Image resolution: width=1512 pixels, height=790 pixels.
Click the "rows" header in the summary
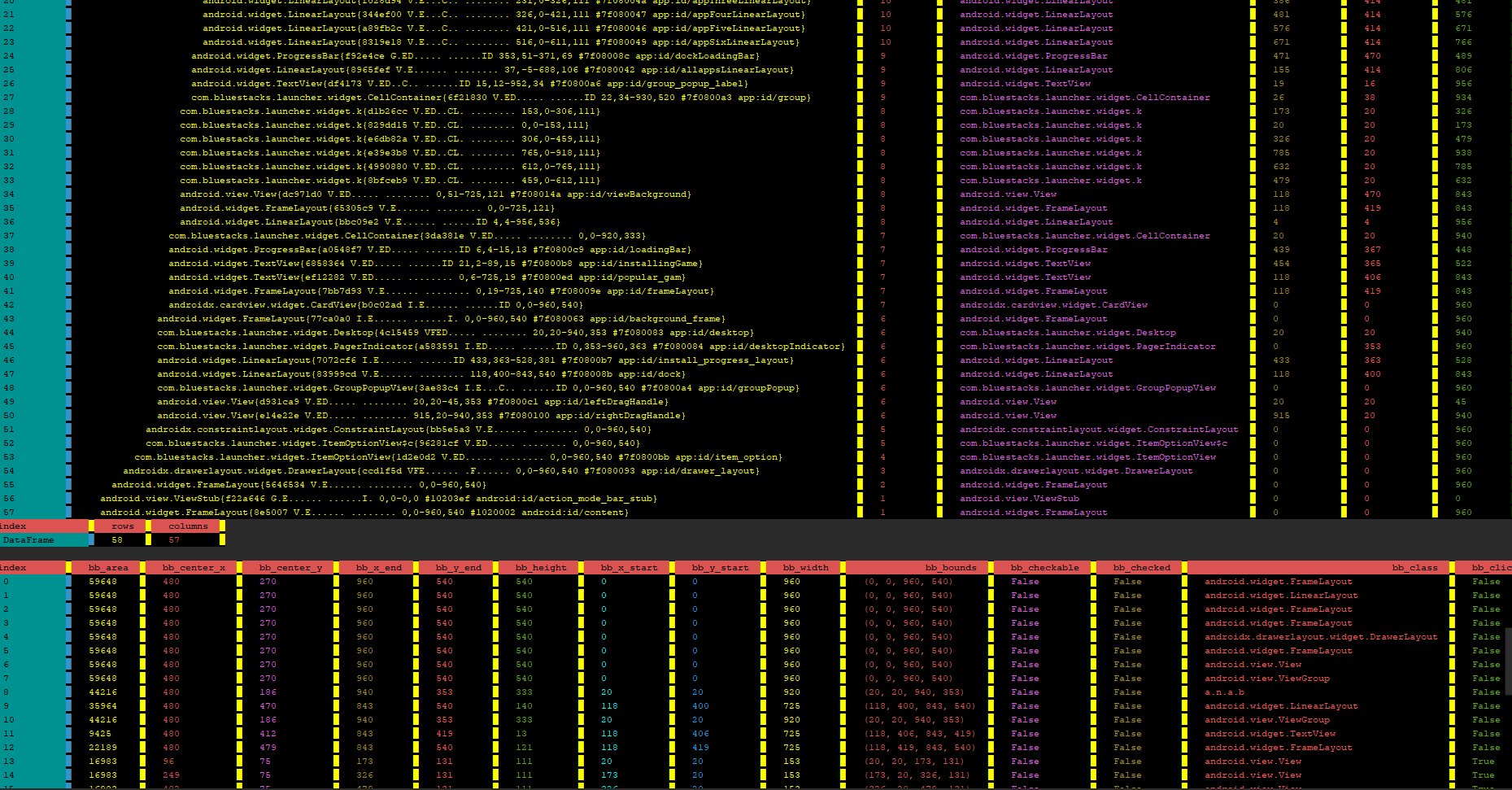pos(123,526)
